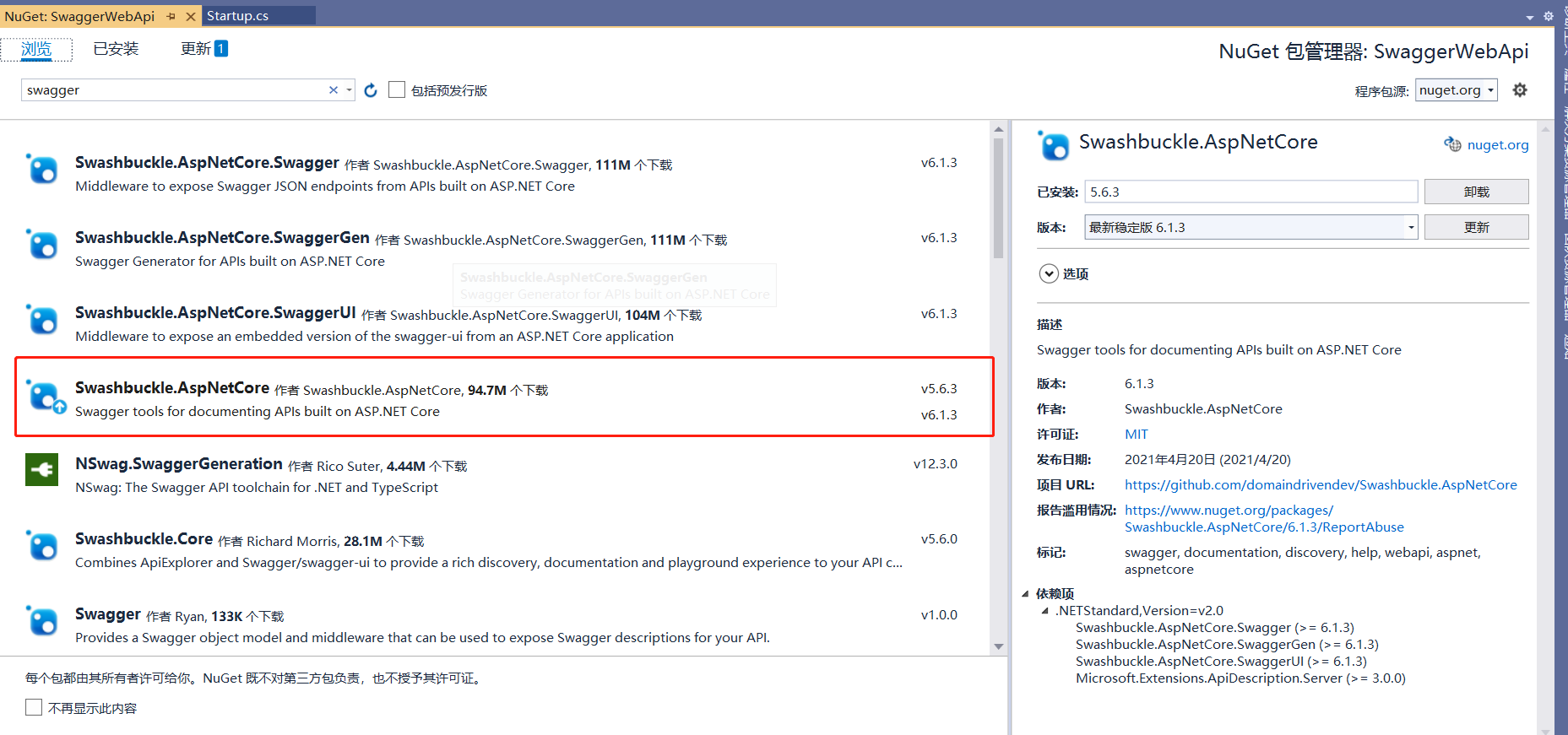The image size is (1568, 735).
Task: Click Swashbuckle.AspNetCore.SwaggerGen package icon
Action: pos(42,245)
